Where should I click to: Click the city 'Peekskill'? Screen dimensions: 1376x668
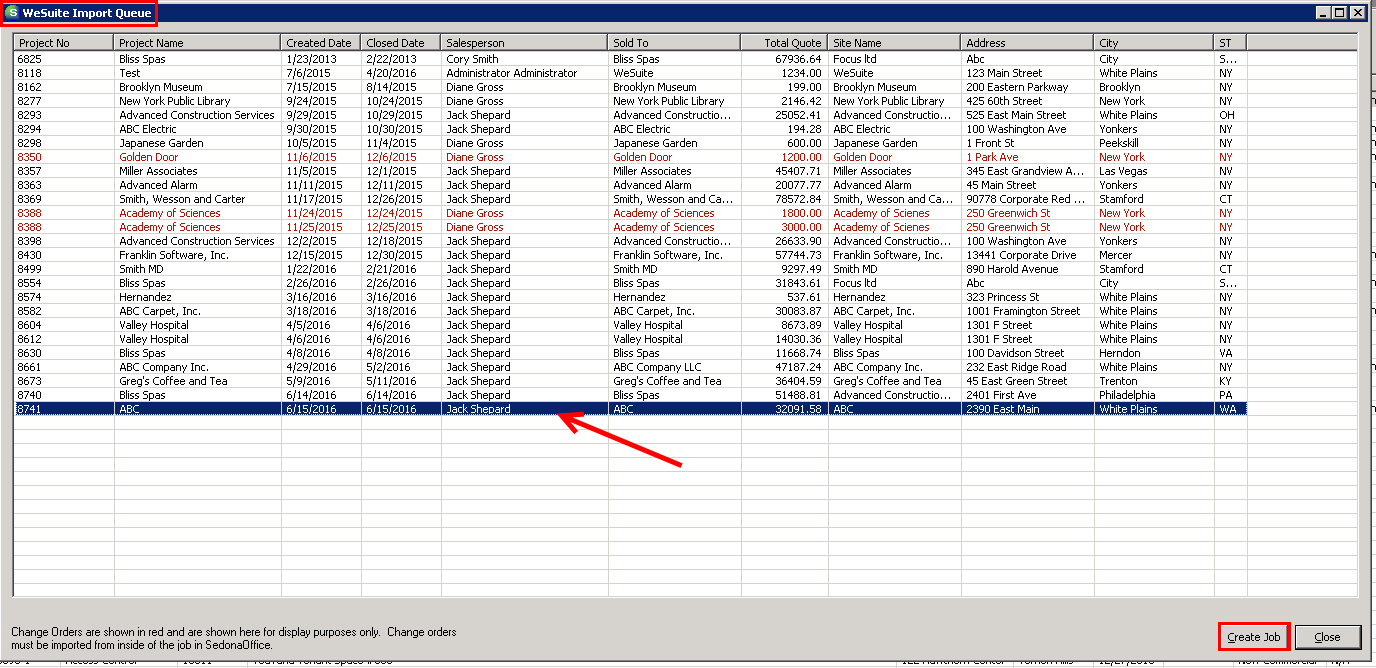click(1121, 143)
